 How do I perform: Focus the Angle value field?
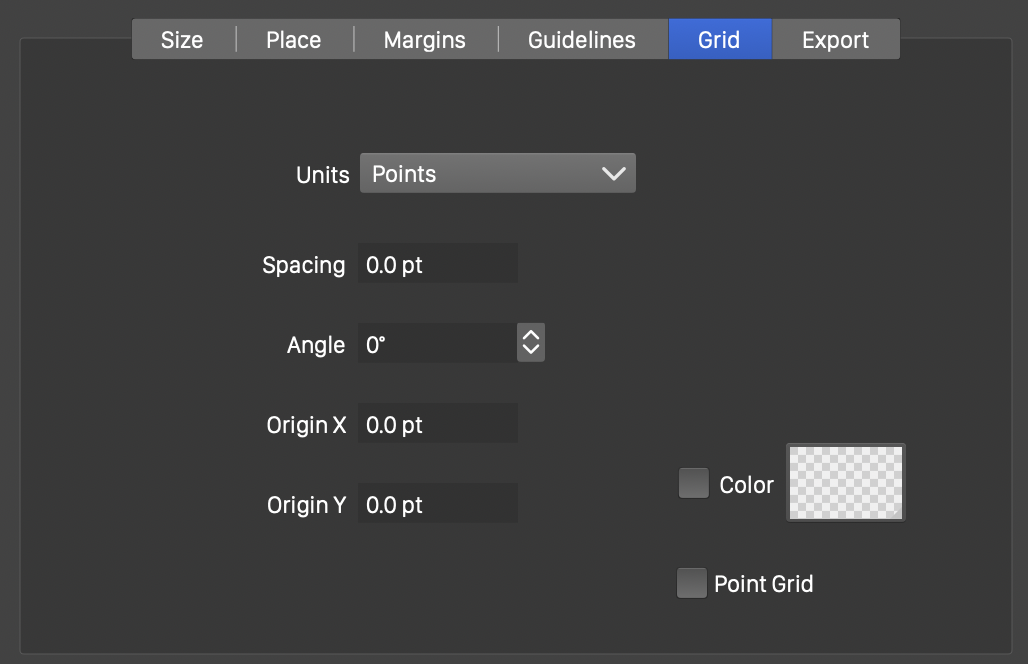pos(436,345)
